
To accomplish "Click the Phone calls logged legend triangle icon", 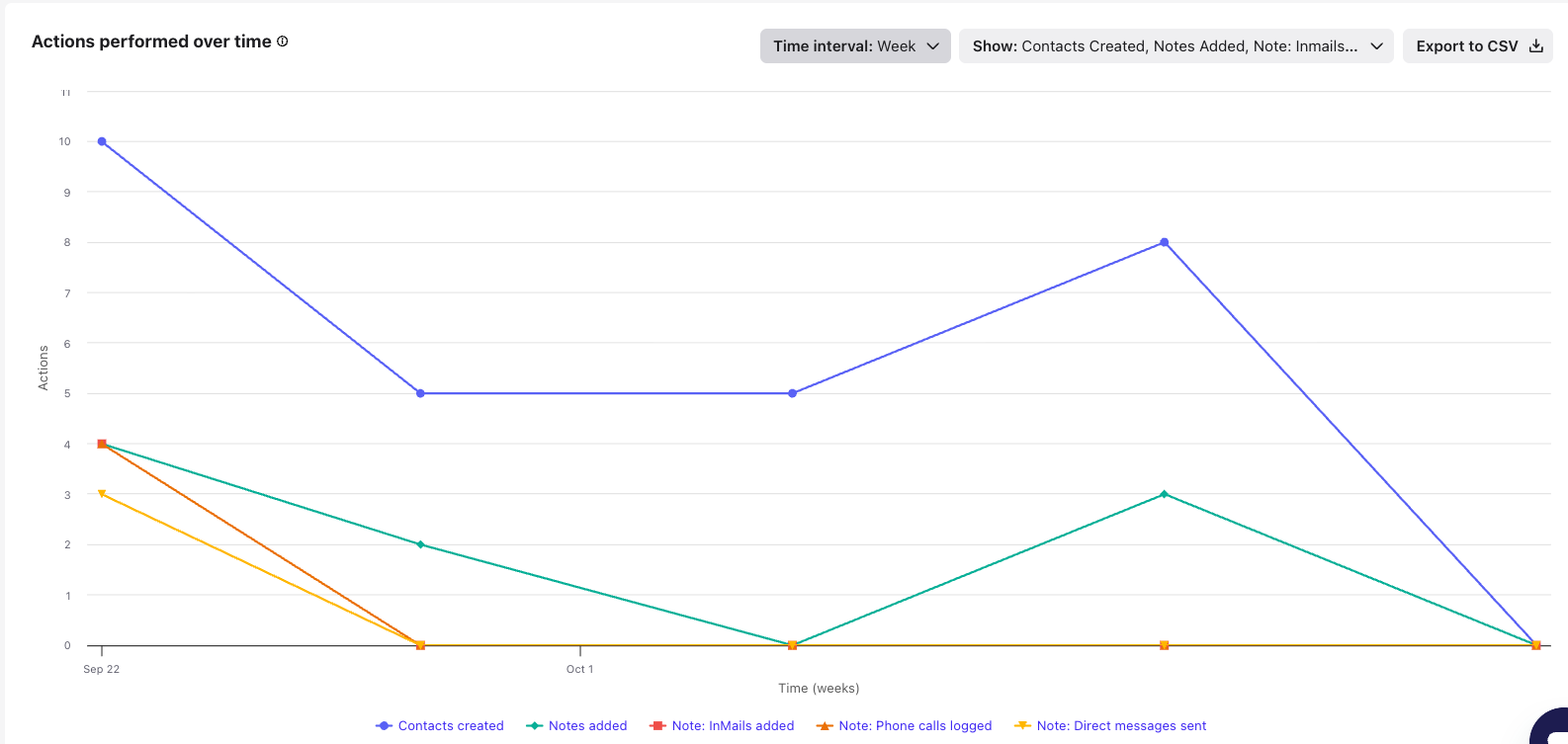I will pyautogui.click(x=825, y=726).
